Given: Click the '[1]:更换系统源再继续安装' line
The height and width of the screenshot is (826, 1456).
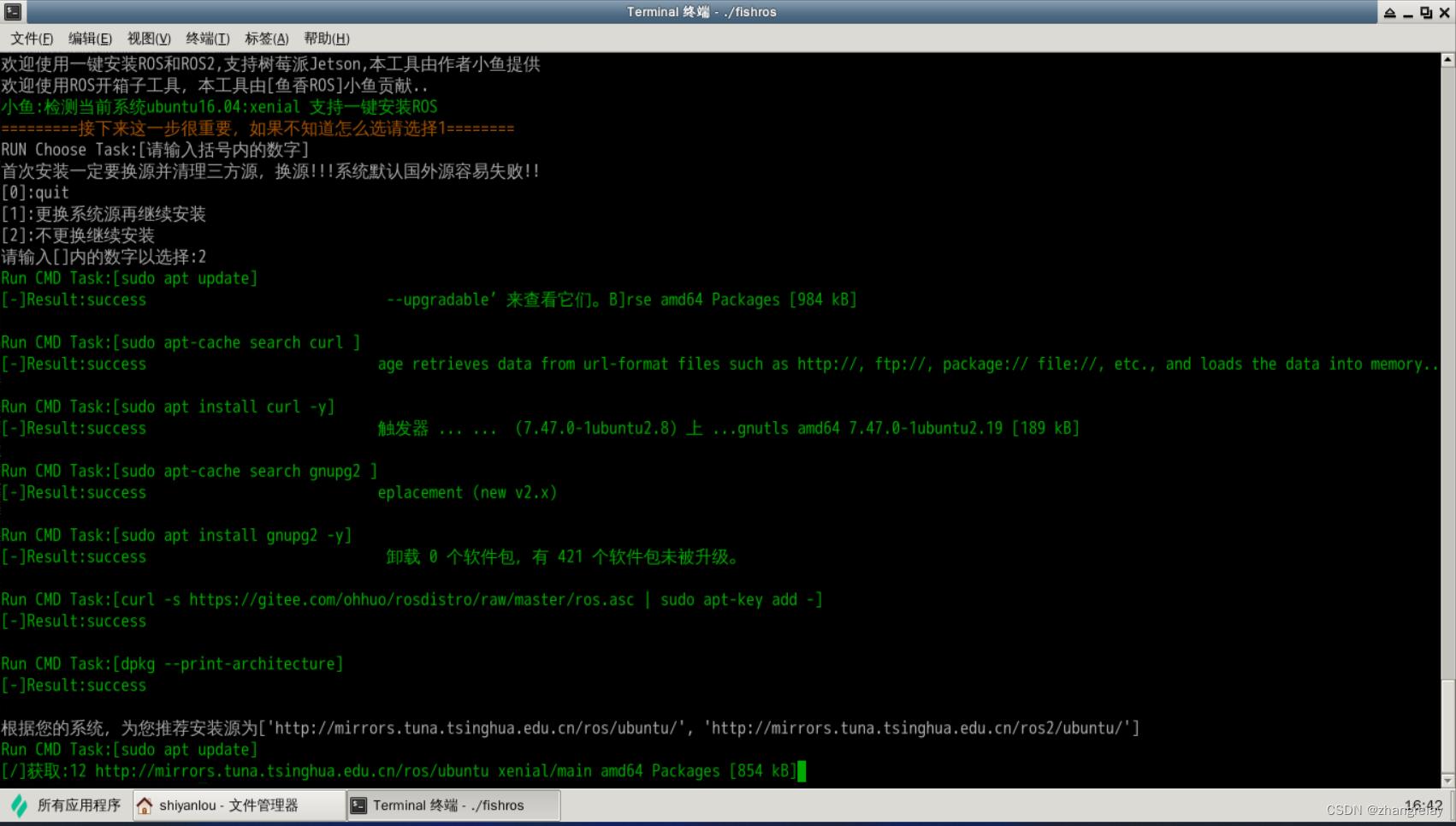Looking at the screenshot, I should pos(104,214).
